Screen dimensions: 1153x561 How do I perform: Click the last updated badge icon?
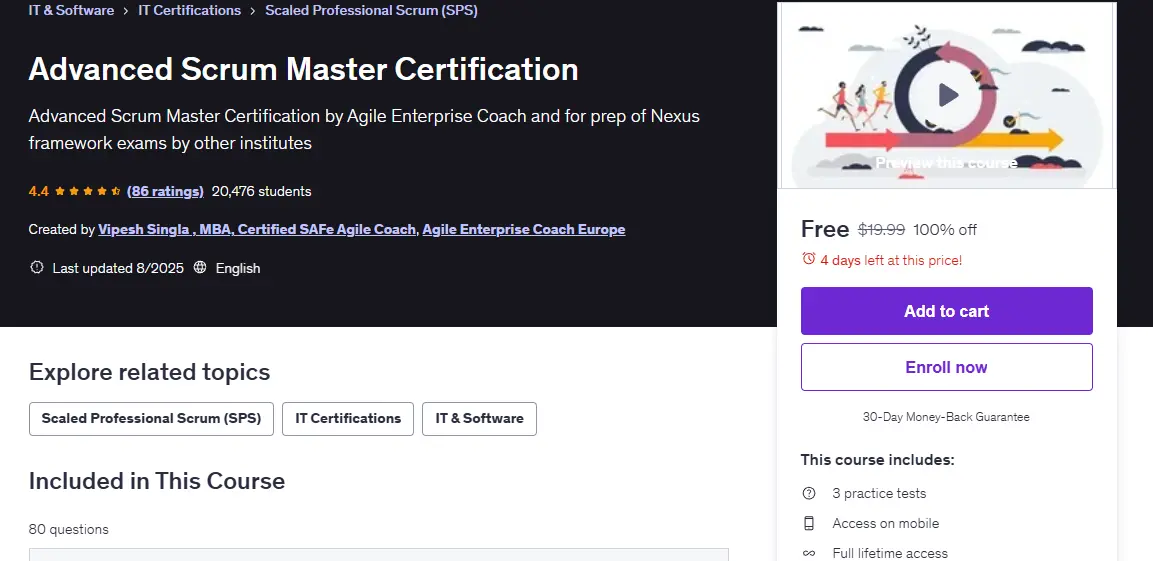[37, 268]
